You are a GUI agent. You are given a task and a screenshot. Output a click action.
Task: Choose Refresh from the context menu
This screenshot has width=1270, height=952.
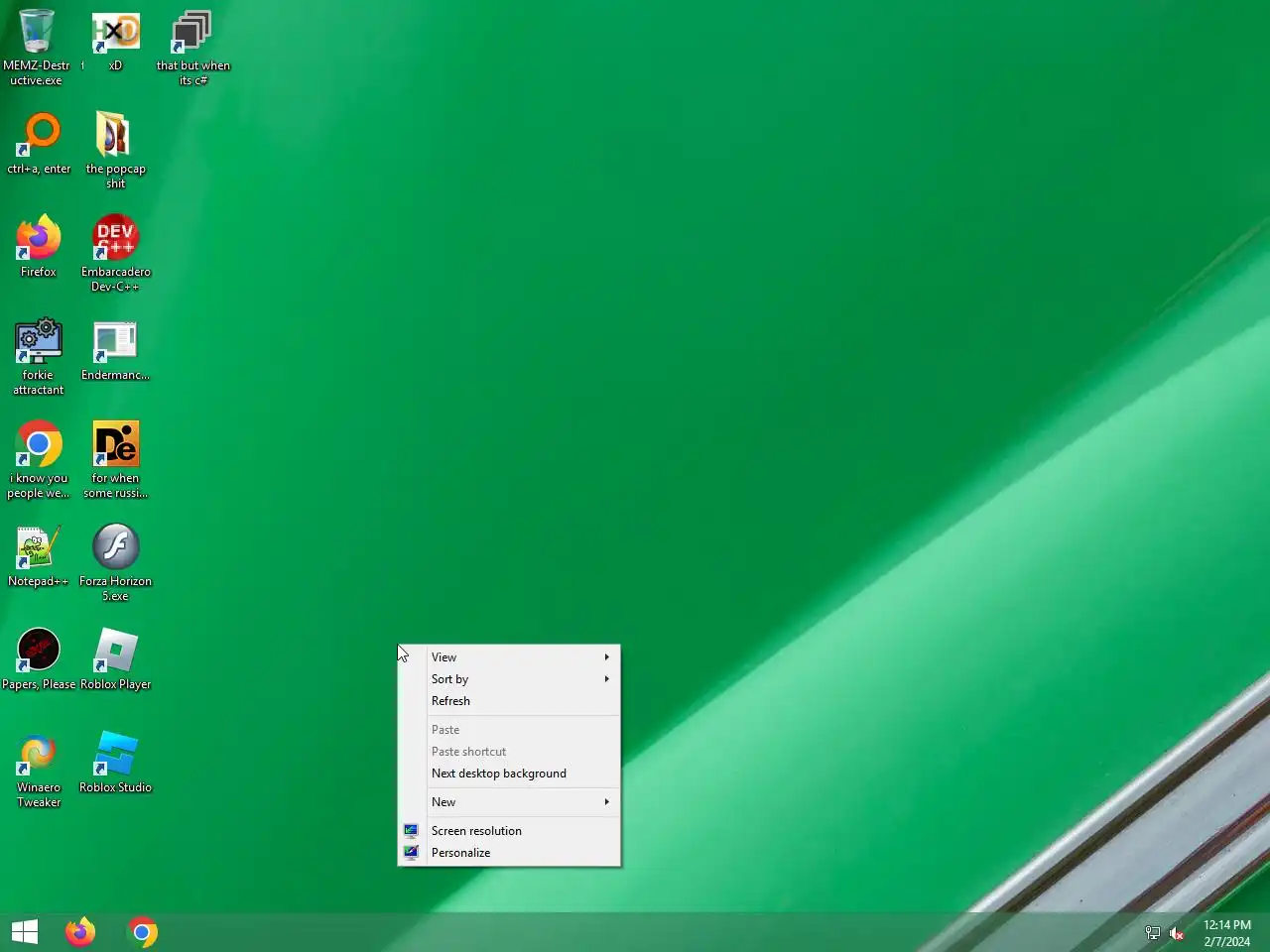pos(509,701)
